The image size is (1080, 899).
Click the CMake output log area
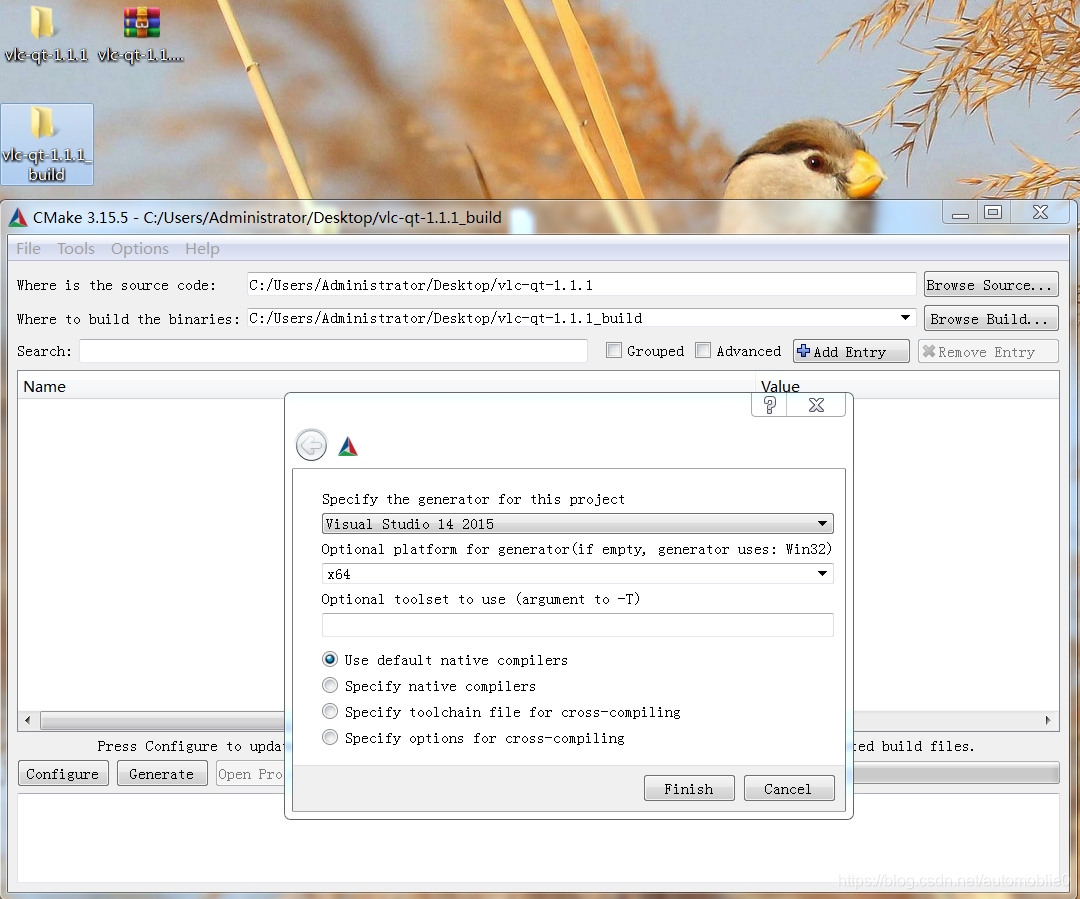coord(538,838)
